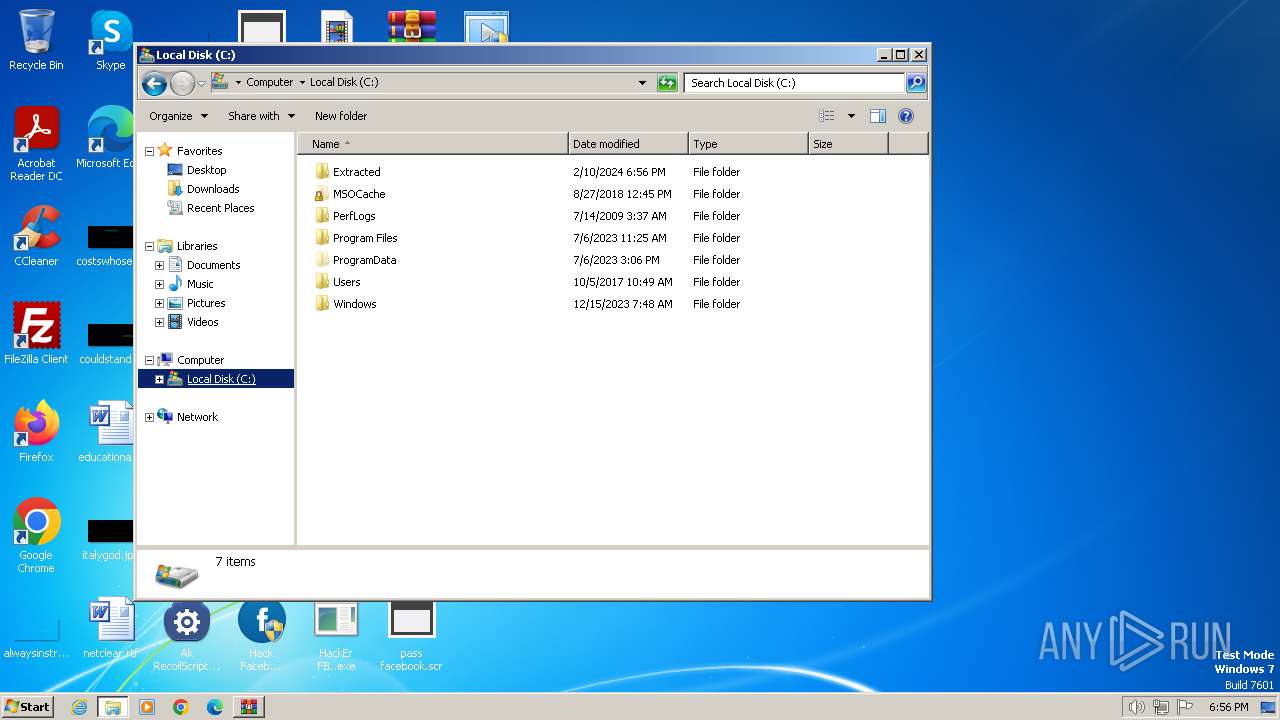The width and height of the screenshot is (1280, 720).
Task: Click the Firefox desktop icon
Action: point(36,431)
